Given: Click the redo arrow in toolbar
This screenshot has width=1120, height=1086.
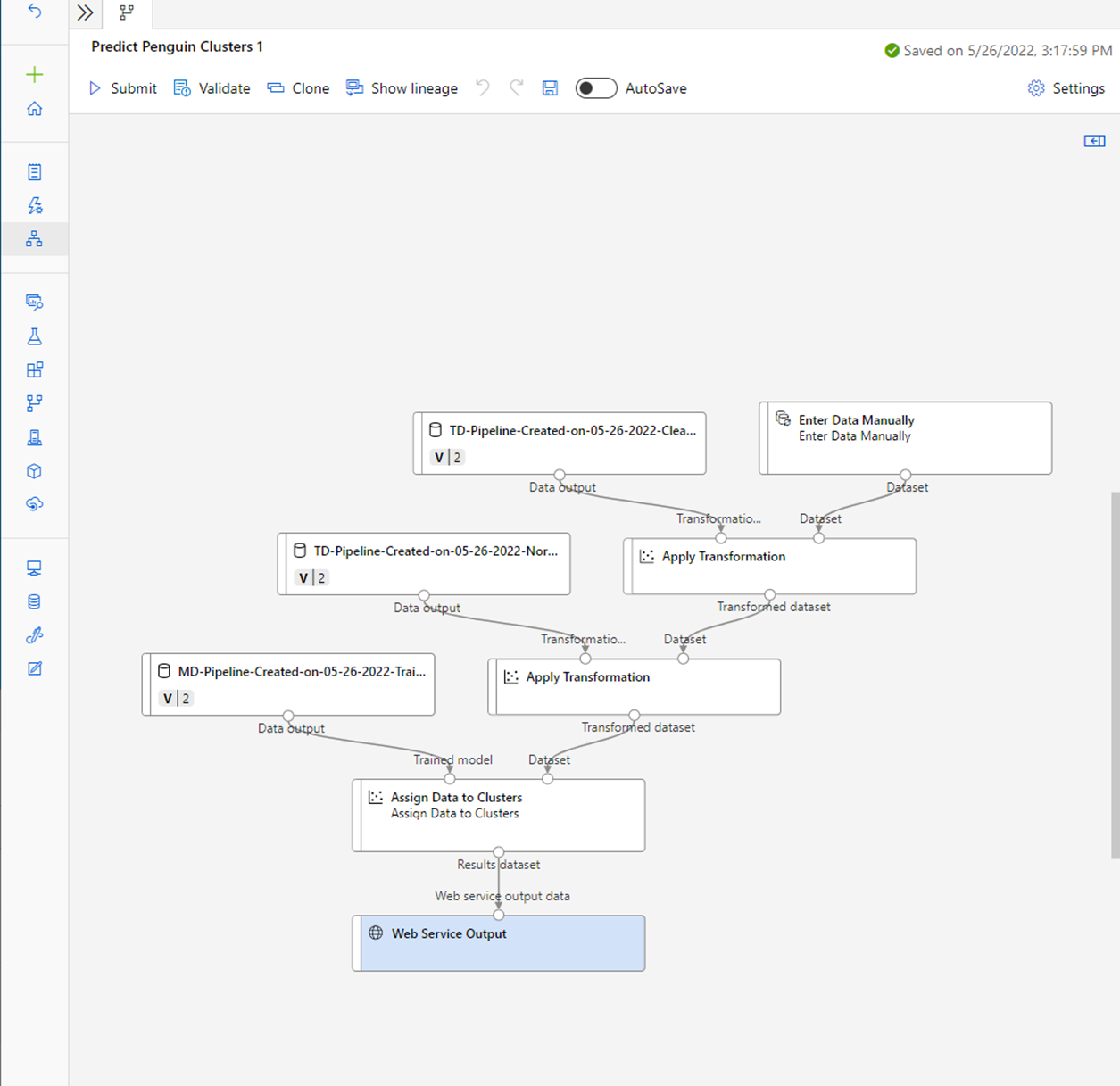Looking at the screenshot, I should [x=516, y=87].
